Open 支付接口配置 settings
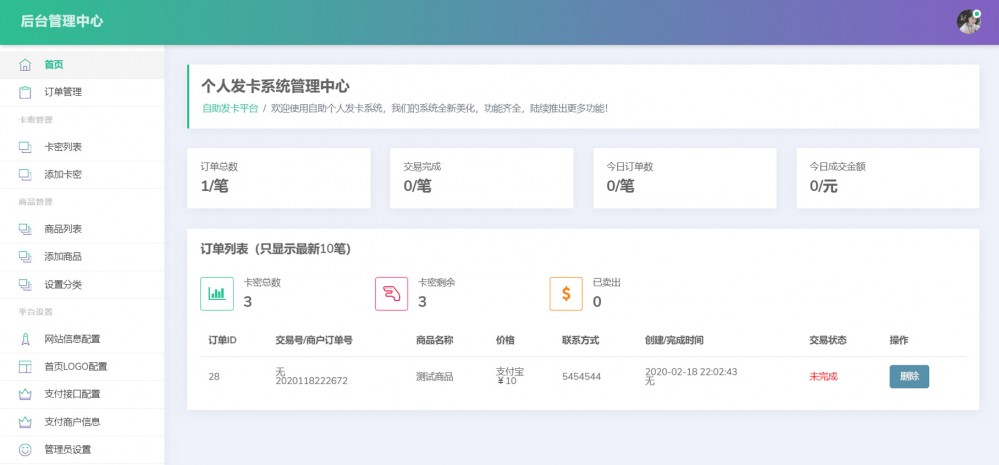999x465 pixels. [x=82, y=394]
